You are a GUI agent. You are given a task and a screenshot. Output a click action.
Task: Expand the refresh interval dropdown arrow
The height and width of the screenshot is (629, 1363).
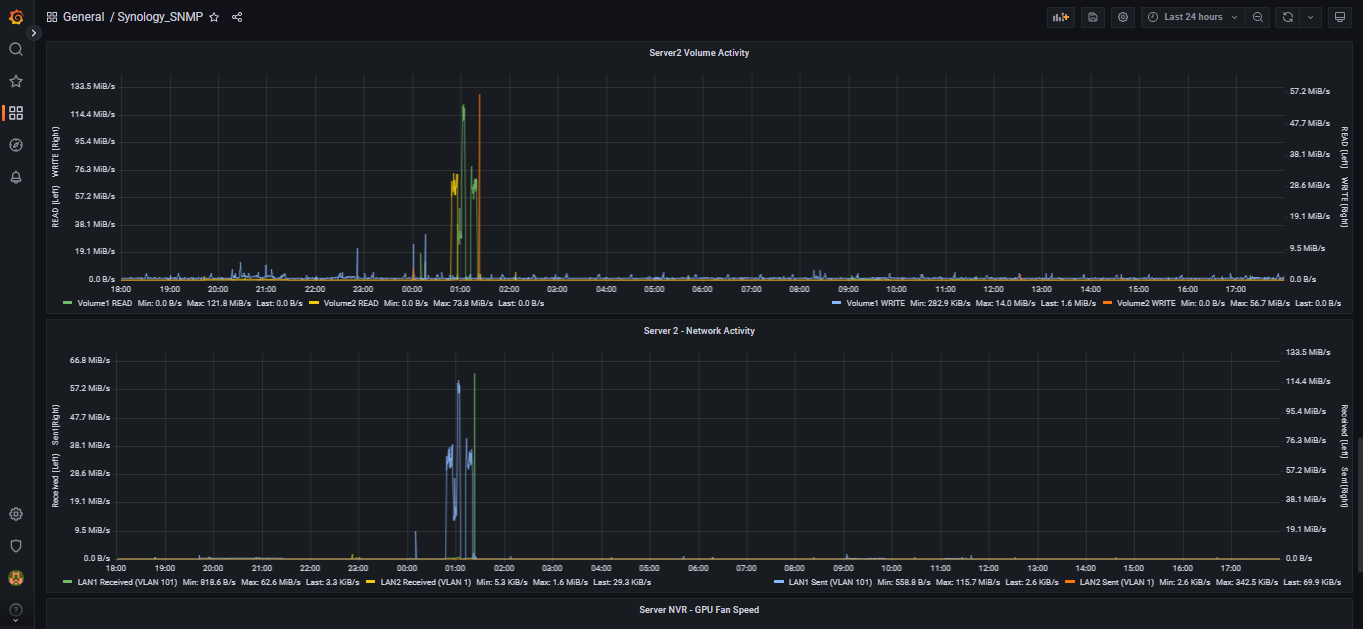click(x=1310, y=17)
